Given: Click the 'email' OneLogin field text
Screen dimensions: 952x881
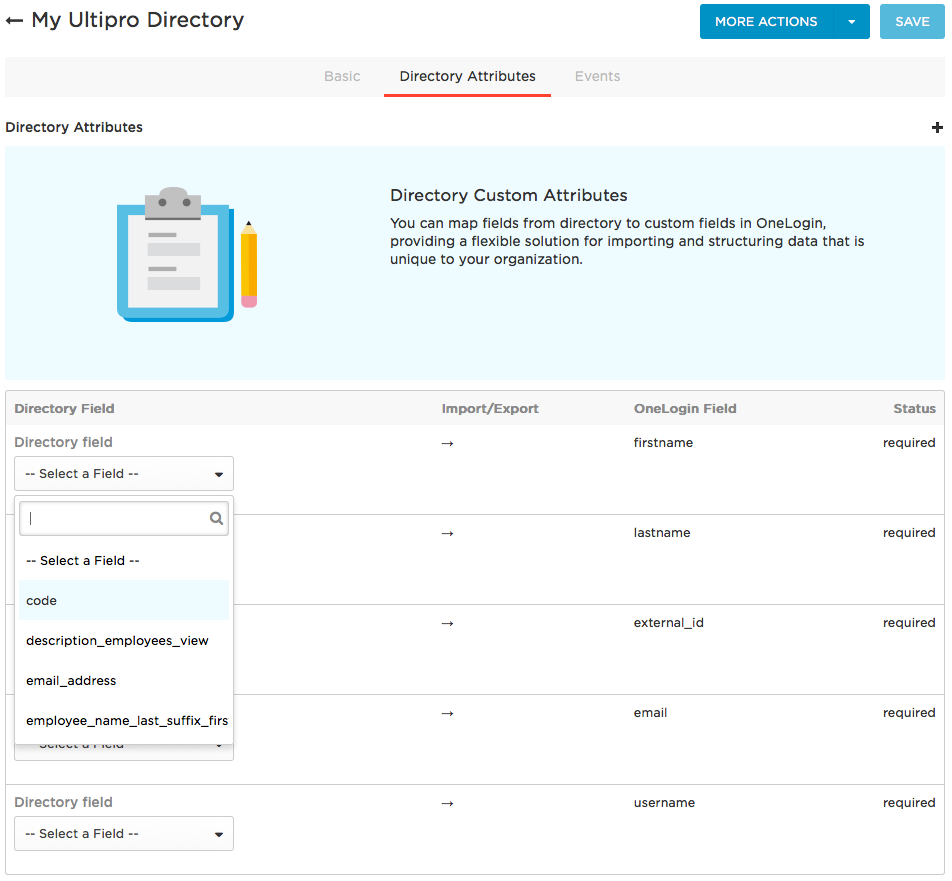Looking at the screenshot, I should pyautogui.click(x=650, y=713).
